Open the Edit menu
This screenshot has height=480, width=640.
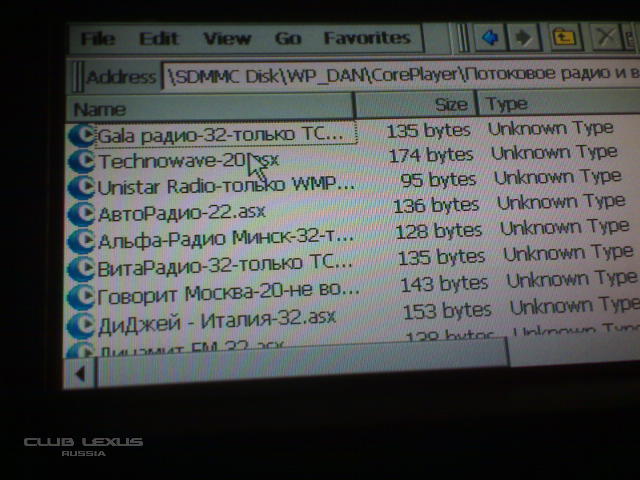(x=158, y=39)
